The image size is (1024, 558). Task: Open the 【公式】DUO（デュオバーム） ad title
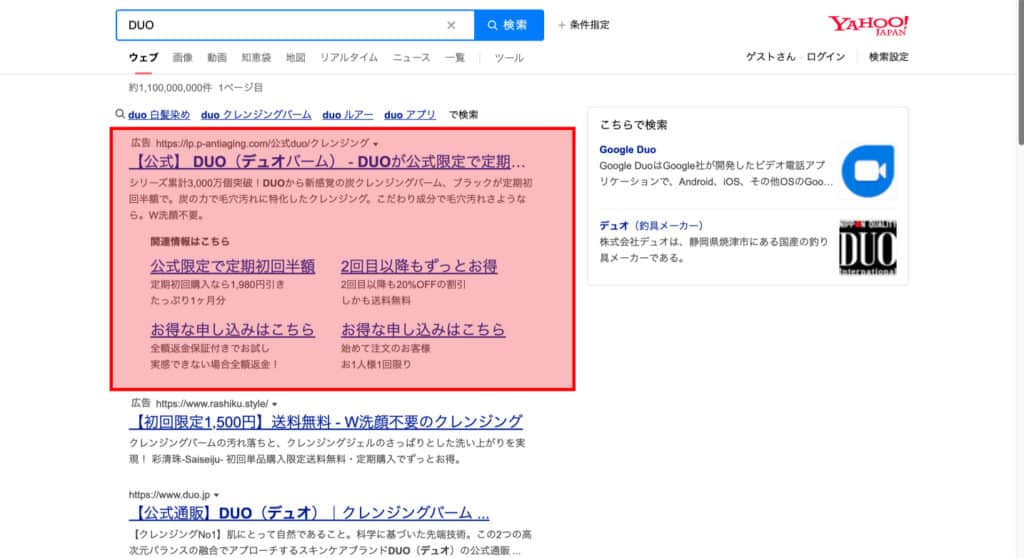[327, 161]
